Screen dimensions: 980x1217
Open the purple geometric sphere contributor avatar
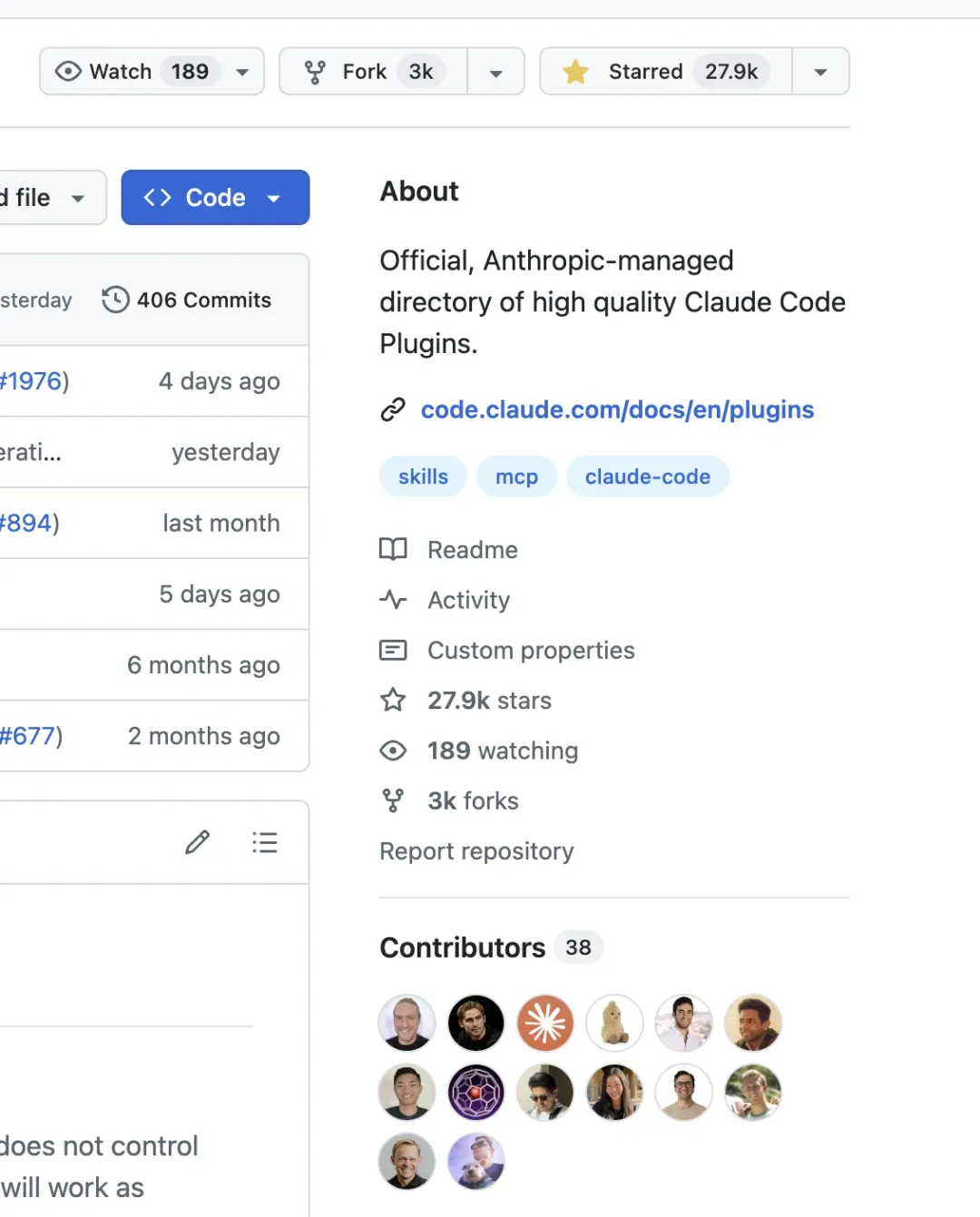click(x=476, y=1092)
